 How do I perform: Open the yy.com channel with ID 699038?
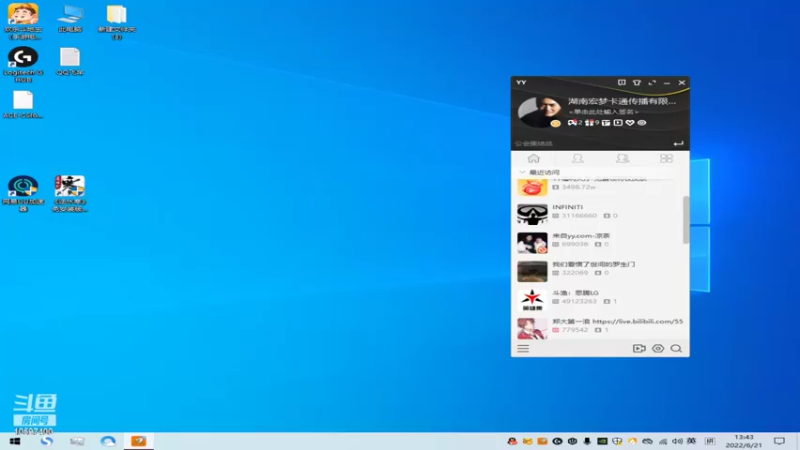(x=597, y=242)
